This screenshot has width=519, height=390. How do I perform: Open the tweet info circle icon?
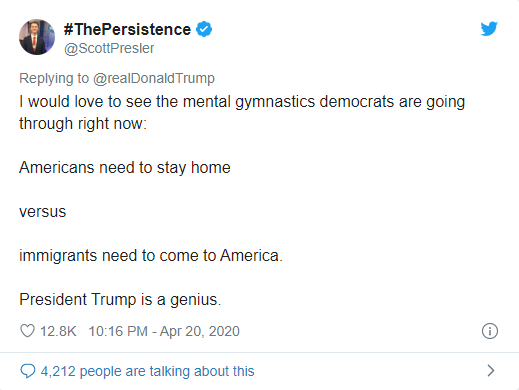pos(490,331)
